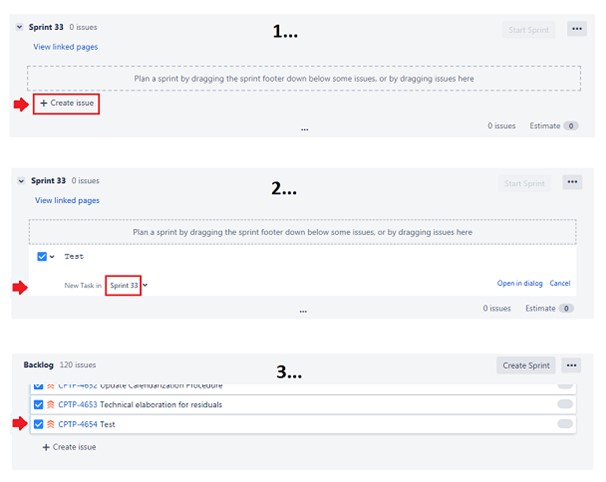Click the plus icon of Backlog Create issue
606x482 pixels.
coord(46,447)
